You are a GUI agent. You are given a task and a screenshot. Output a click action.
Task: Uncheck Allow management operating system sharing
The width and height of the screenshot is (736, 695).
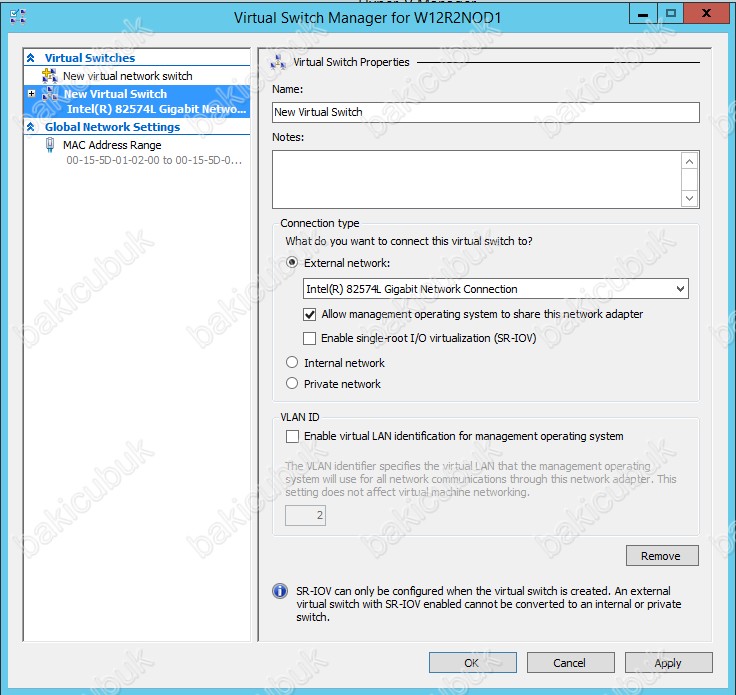[309, 314]
